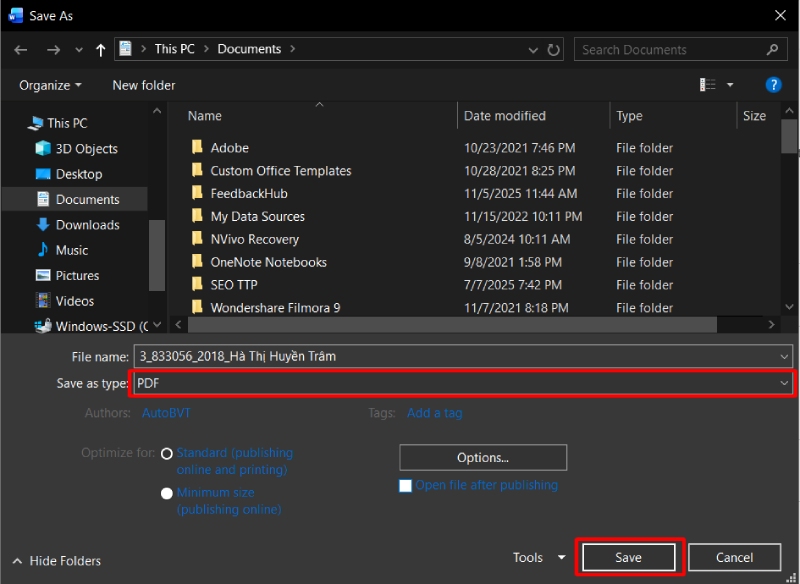The image size is (800, 584).
Task: Open the Help question mark icon
Action: point(772,85)
